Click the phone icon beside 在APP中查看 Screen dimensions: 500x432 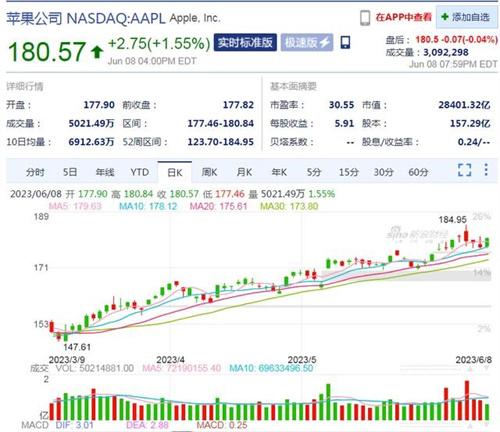[365, 18]
